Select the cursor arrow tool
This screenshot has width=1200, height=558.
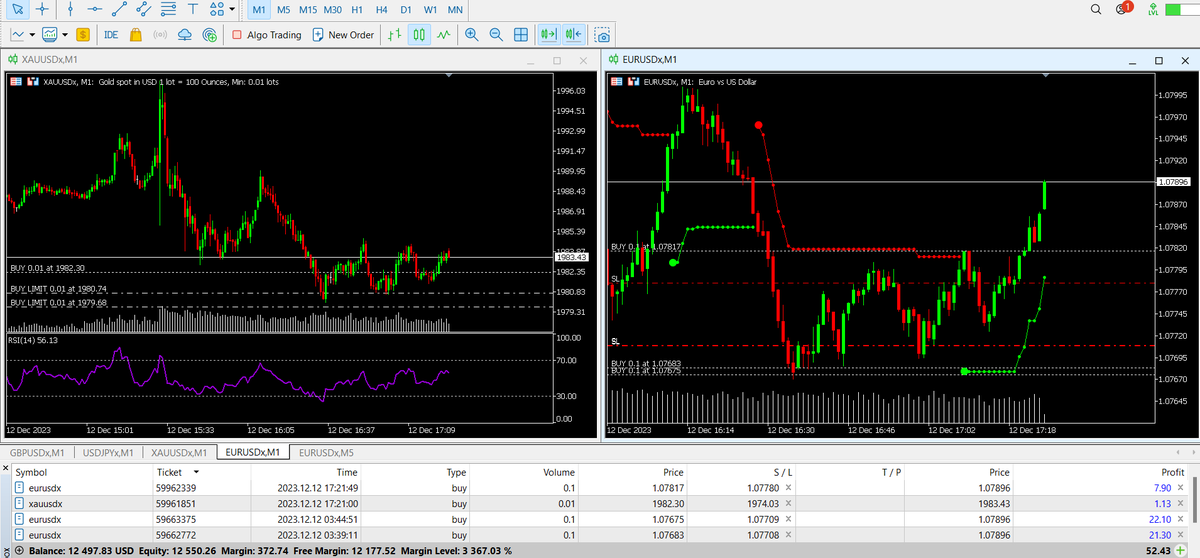[x=18, y=9]
